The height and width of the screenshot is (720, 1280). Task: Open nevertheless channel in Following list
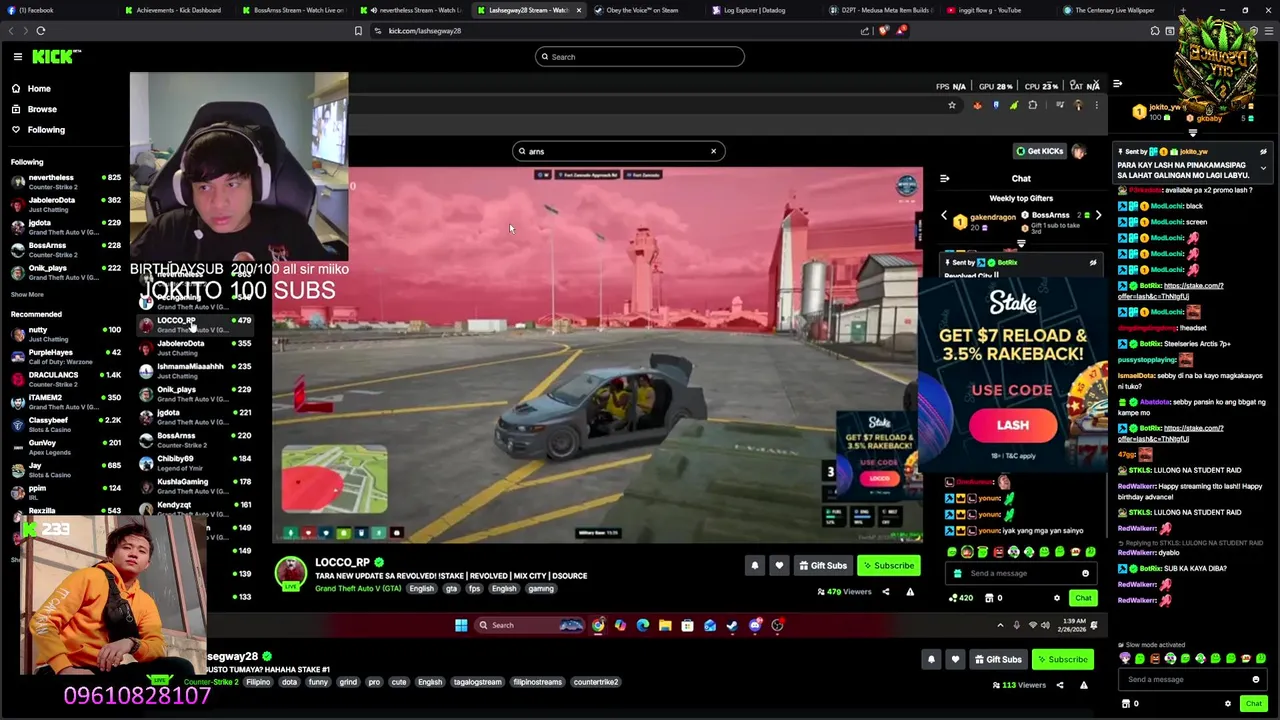[65, 181]
